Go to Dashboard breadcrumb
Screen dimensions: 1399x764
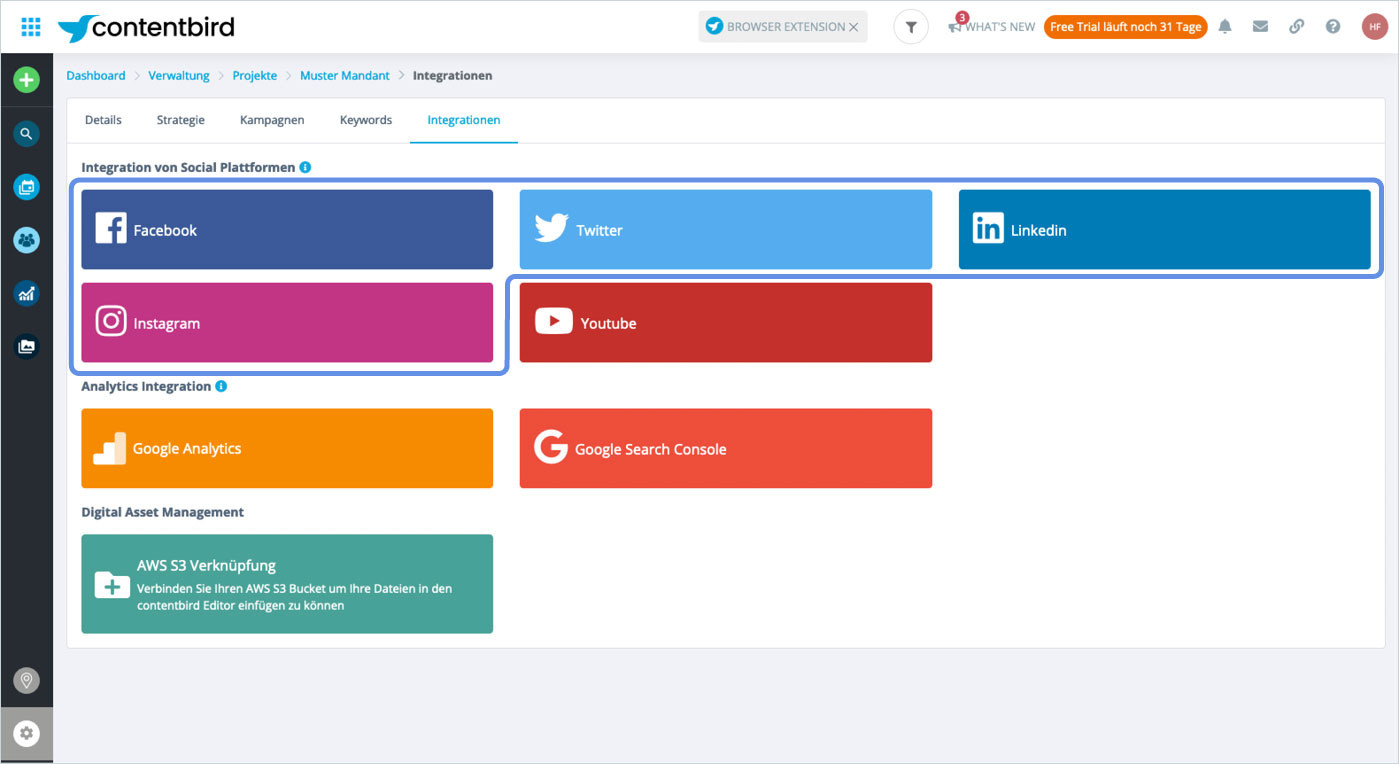(x=96, y=75)
